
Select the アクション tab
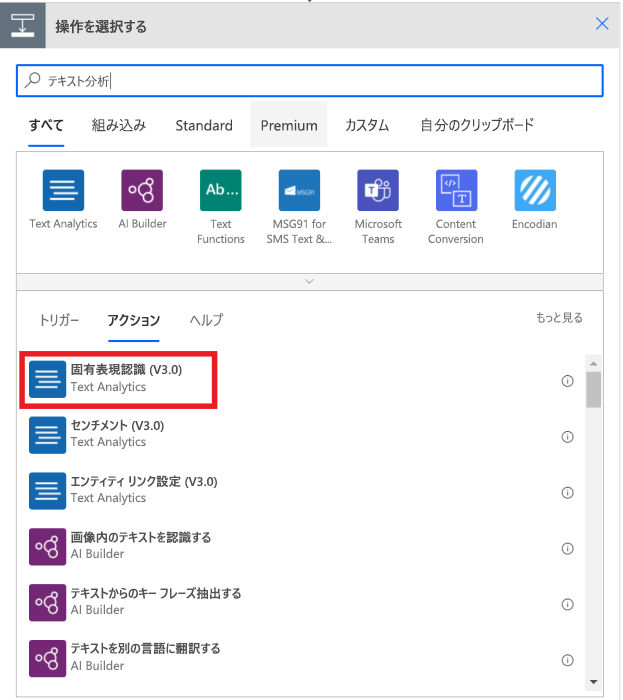click(x=133, y=320)
